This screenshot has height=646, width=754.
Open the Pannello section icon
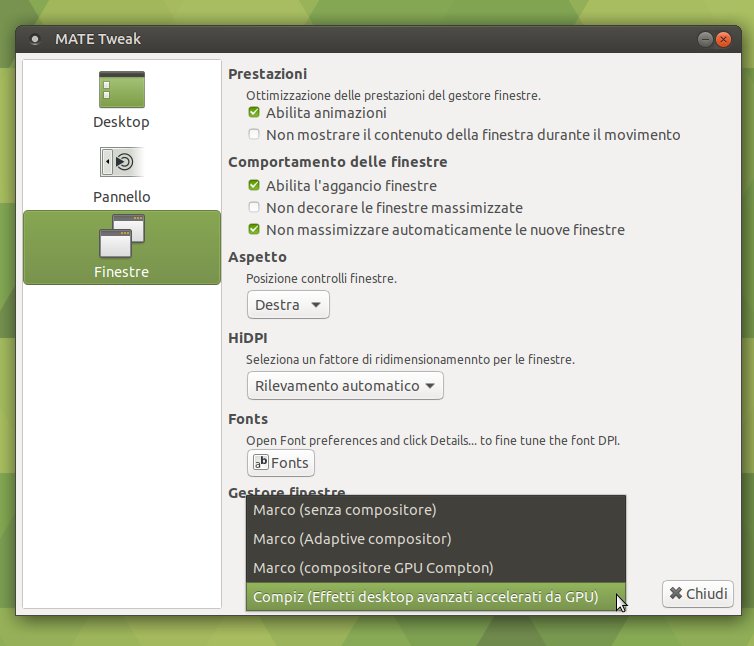point(122,162)
